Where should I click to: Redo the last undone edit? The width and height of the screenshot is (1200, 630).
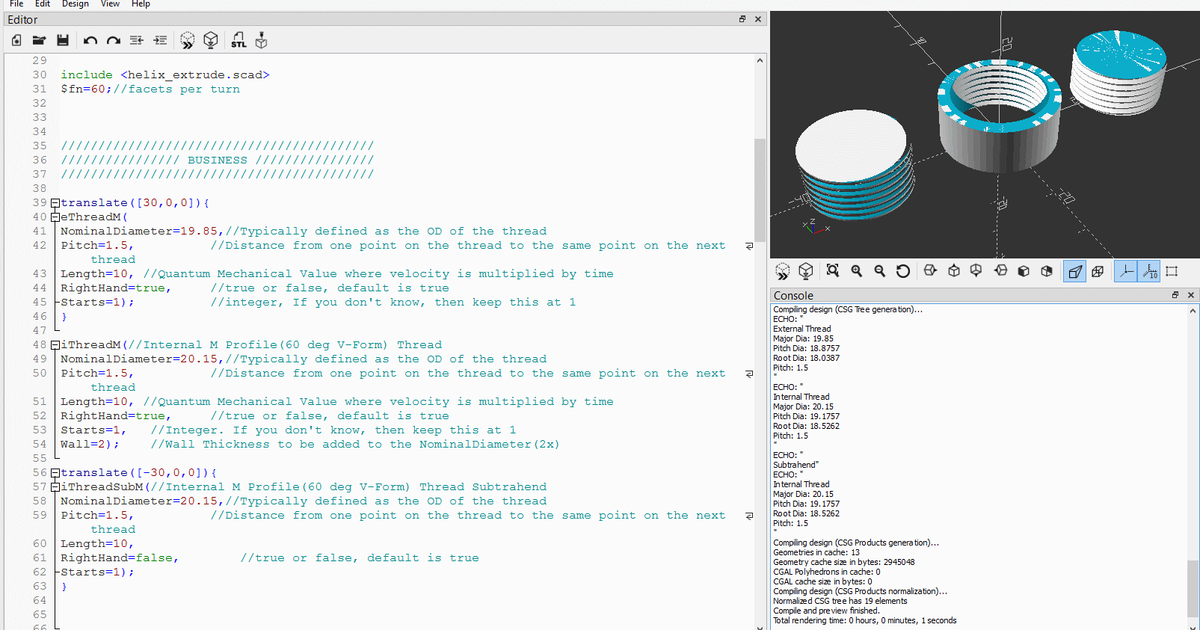(114, 41)
